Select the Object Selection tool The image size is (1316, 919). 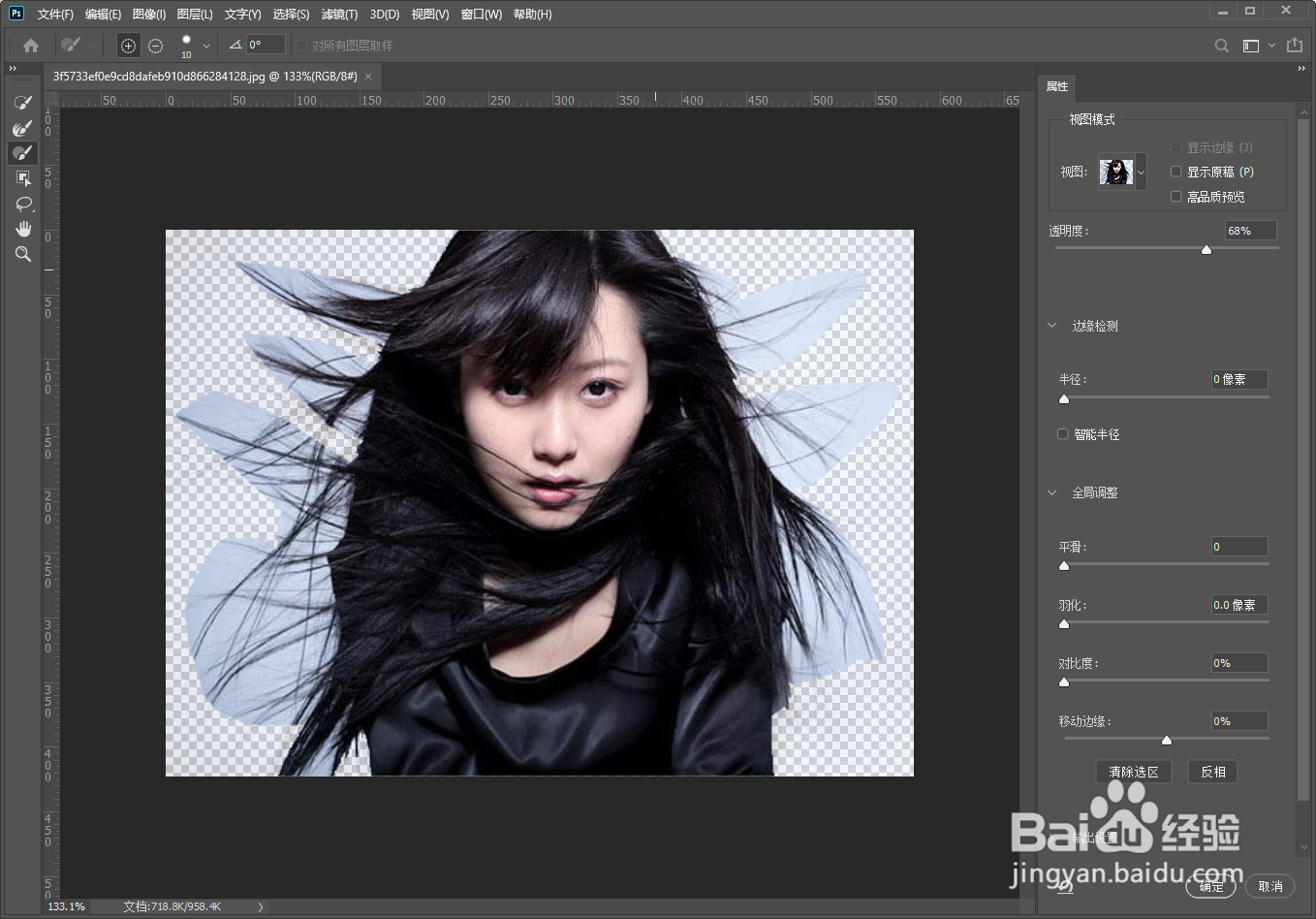point(22,178)
